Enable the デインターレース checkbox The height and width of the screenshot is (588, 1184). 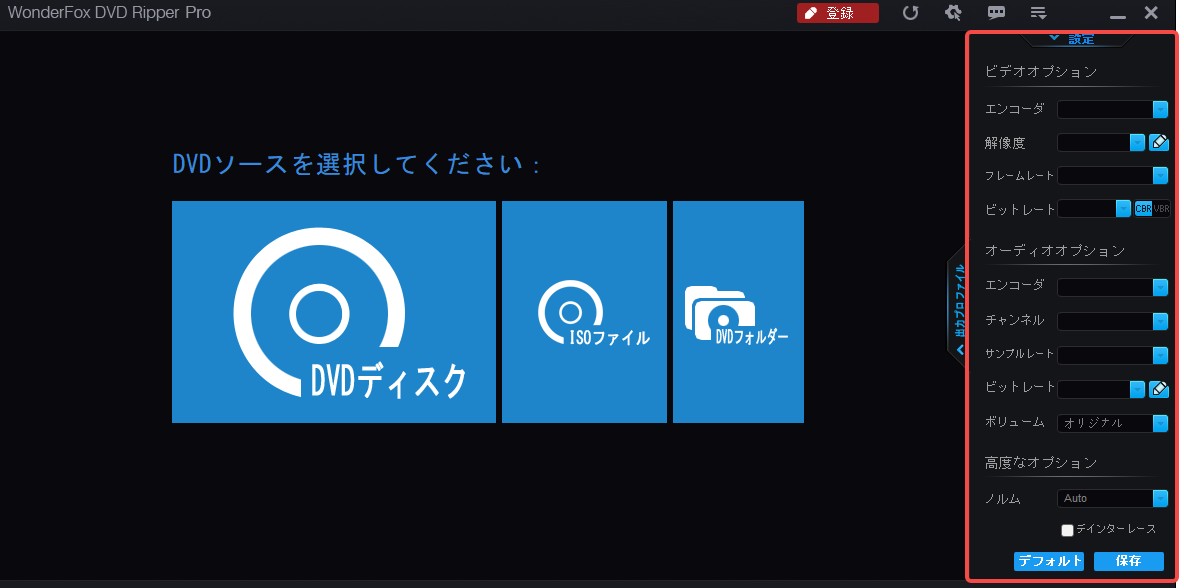pyautogui.click(x=1067, y=529)
